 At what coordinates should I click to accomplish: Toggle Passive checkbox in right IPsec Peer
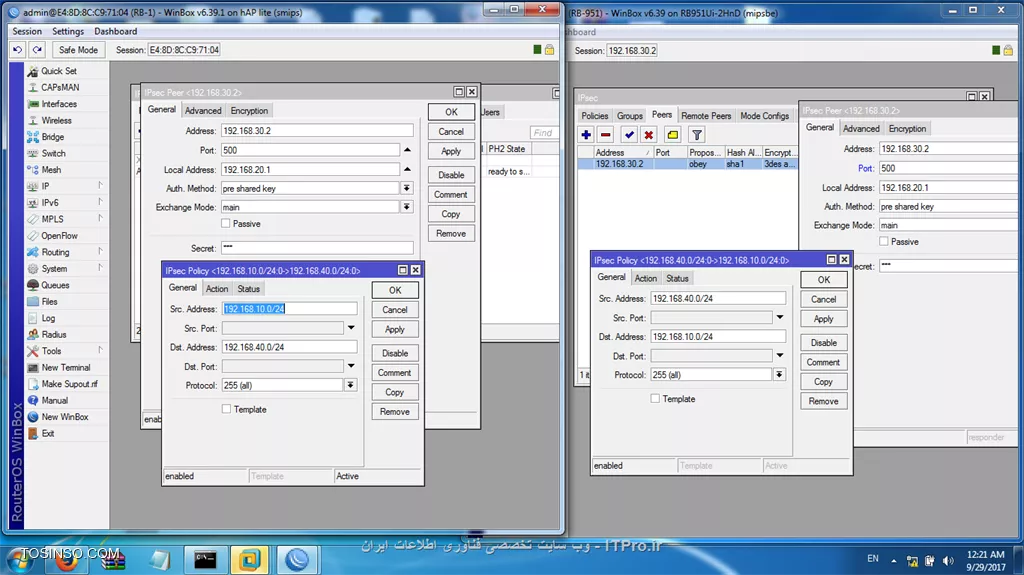click(884, 241)
